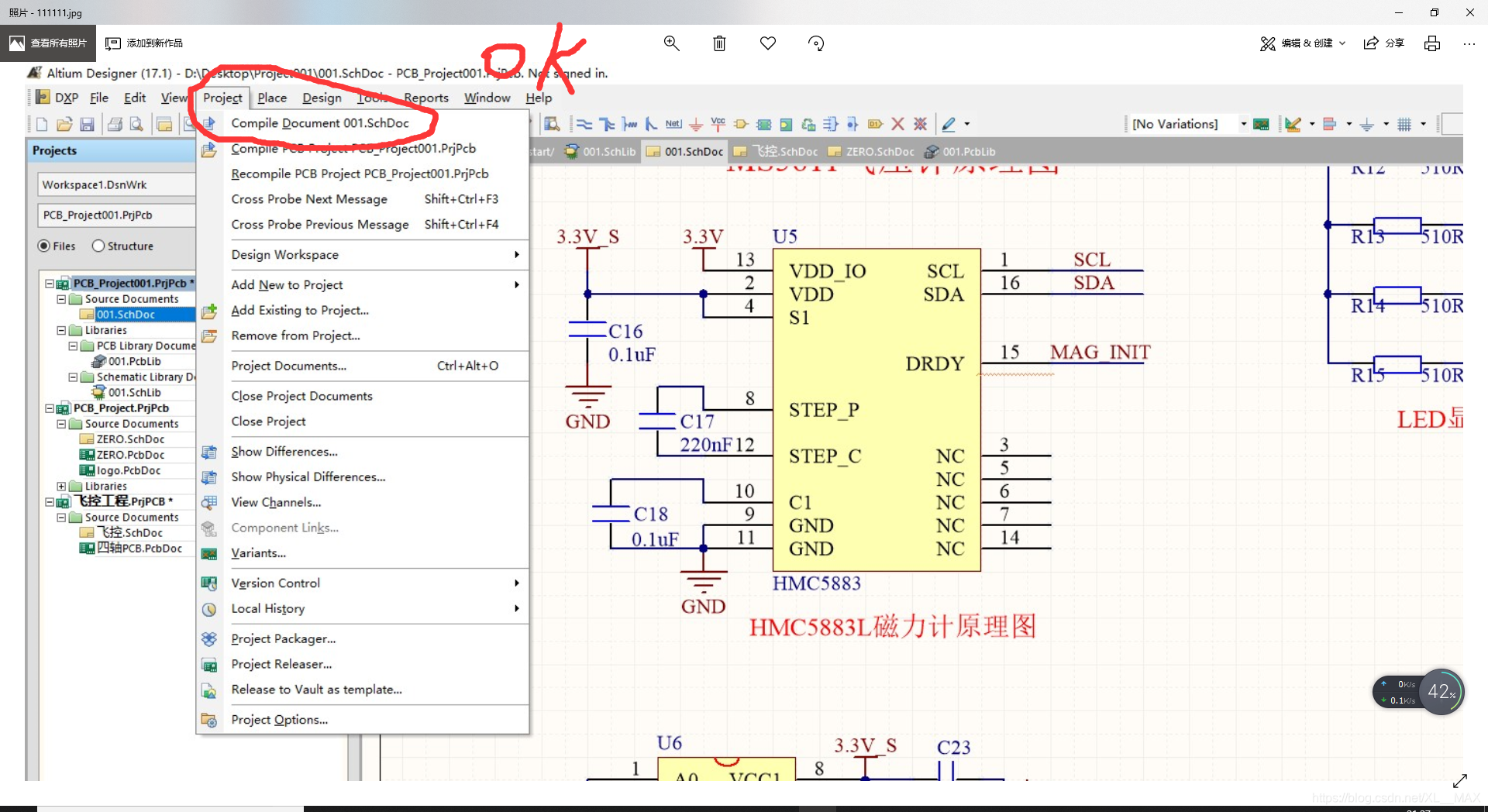Open the Place menu
The height and width of the screenshot is (812, 1488).
tap(272, 98)
